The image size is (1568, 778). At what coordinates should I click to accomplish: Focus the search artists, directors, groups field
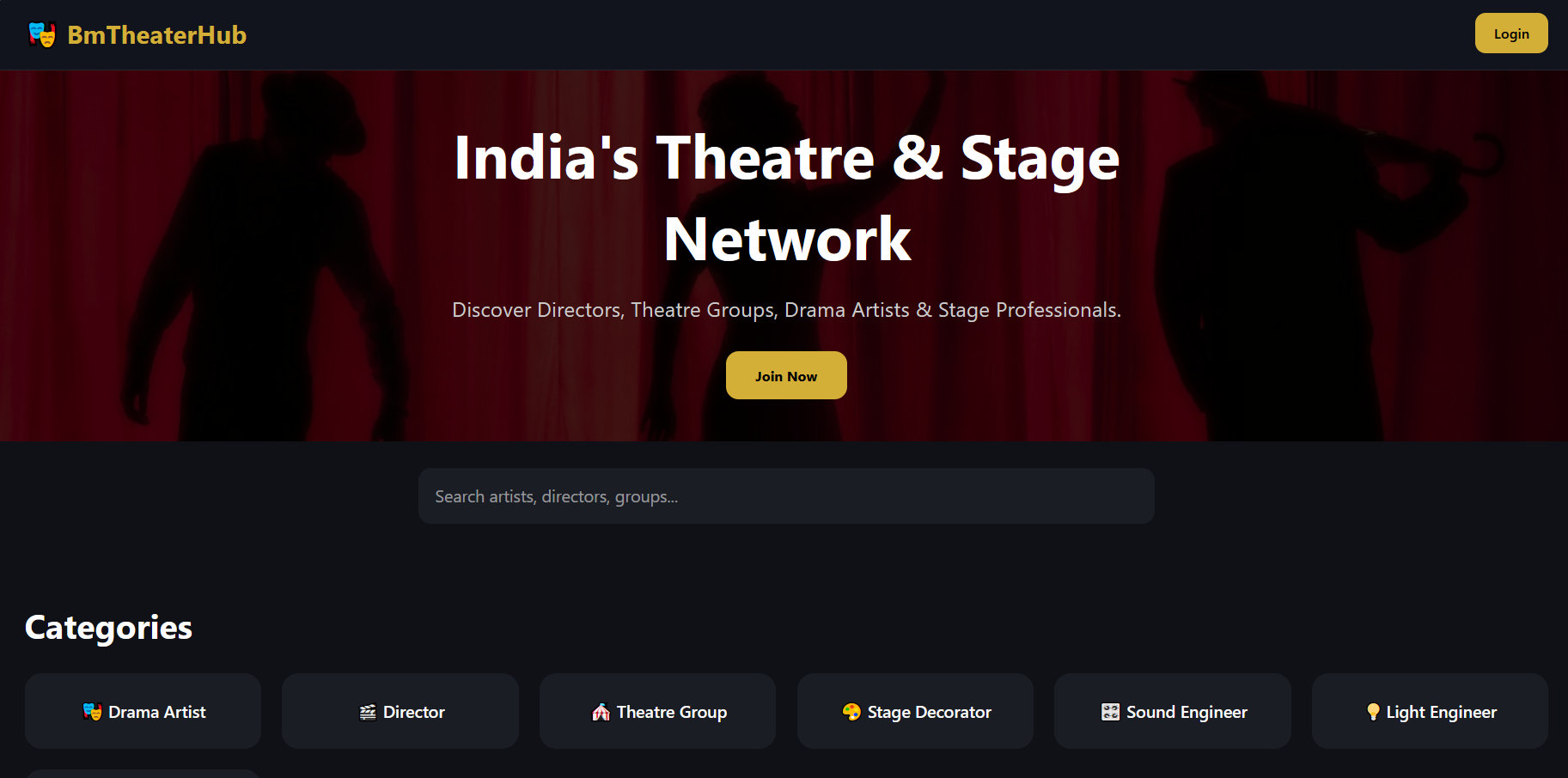coord(786,496)
